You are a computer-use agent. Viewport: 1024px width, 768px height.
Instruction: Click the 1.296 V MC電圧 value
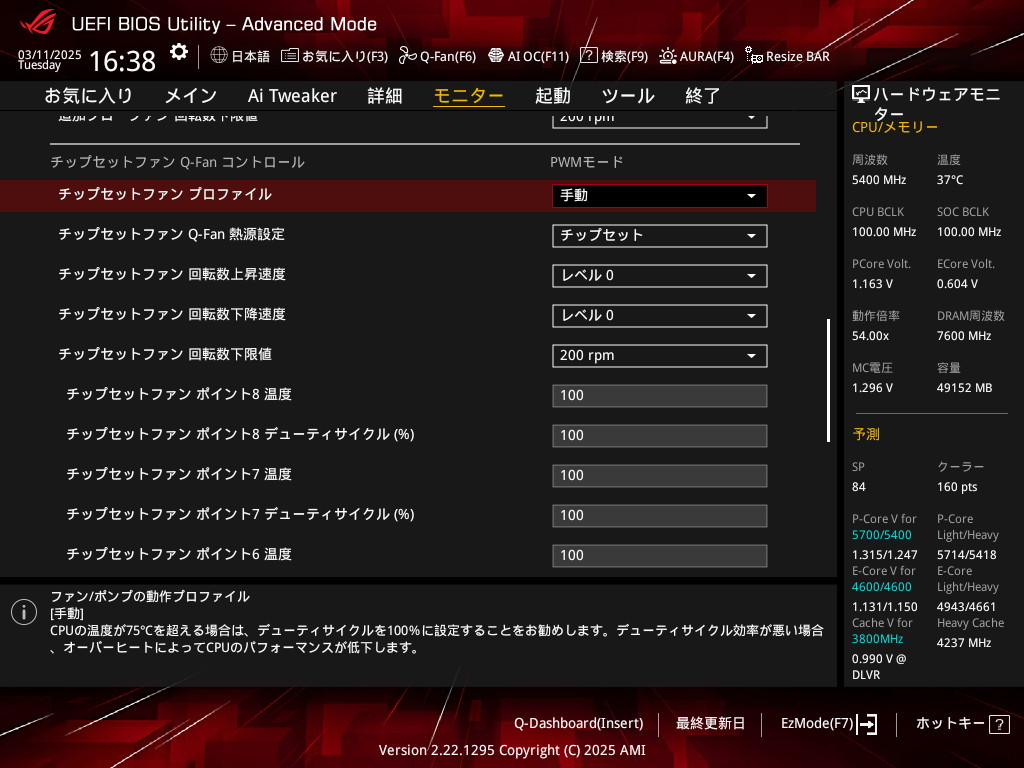pos(872,388)
